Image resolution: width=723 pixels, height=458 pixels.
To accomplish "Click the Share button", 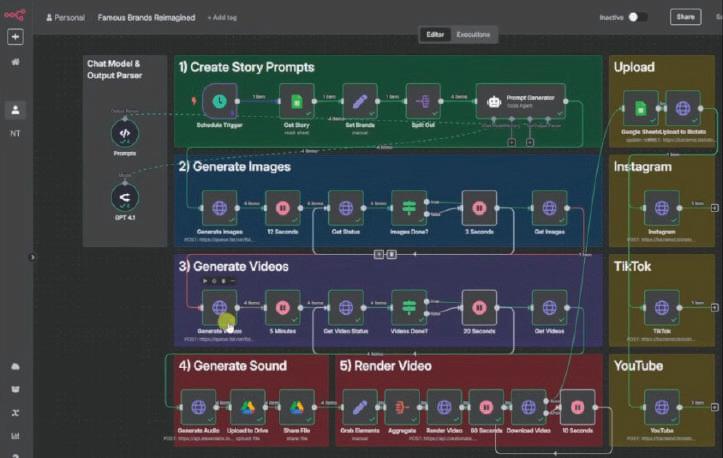I will [685, 17].
